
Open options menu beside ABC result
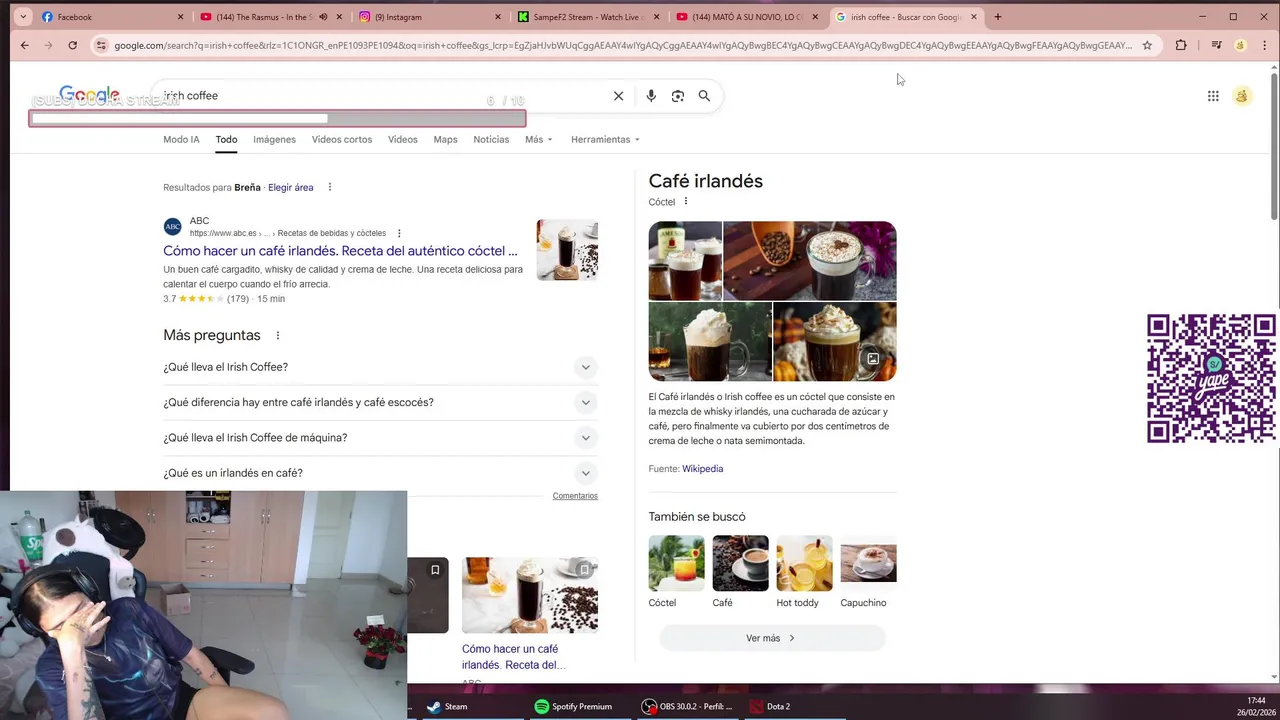[399, 233]
